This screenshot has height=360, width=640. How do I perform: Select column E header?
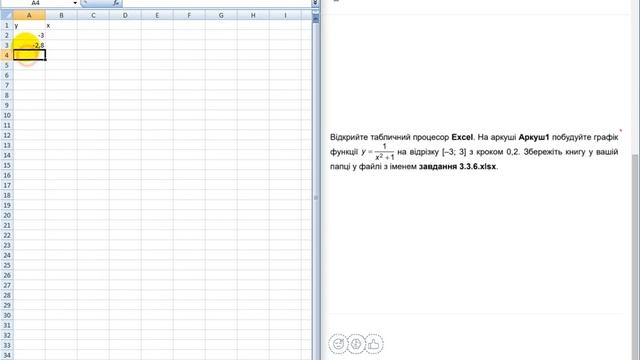click(157, 16)
